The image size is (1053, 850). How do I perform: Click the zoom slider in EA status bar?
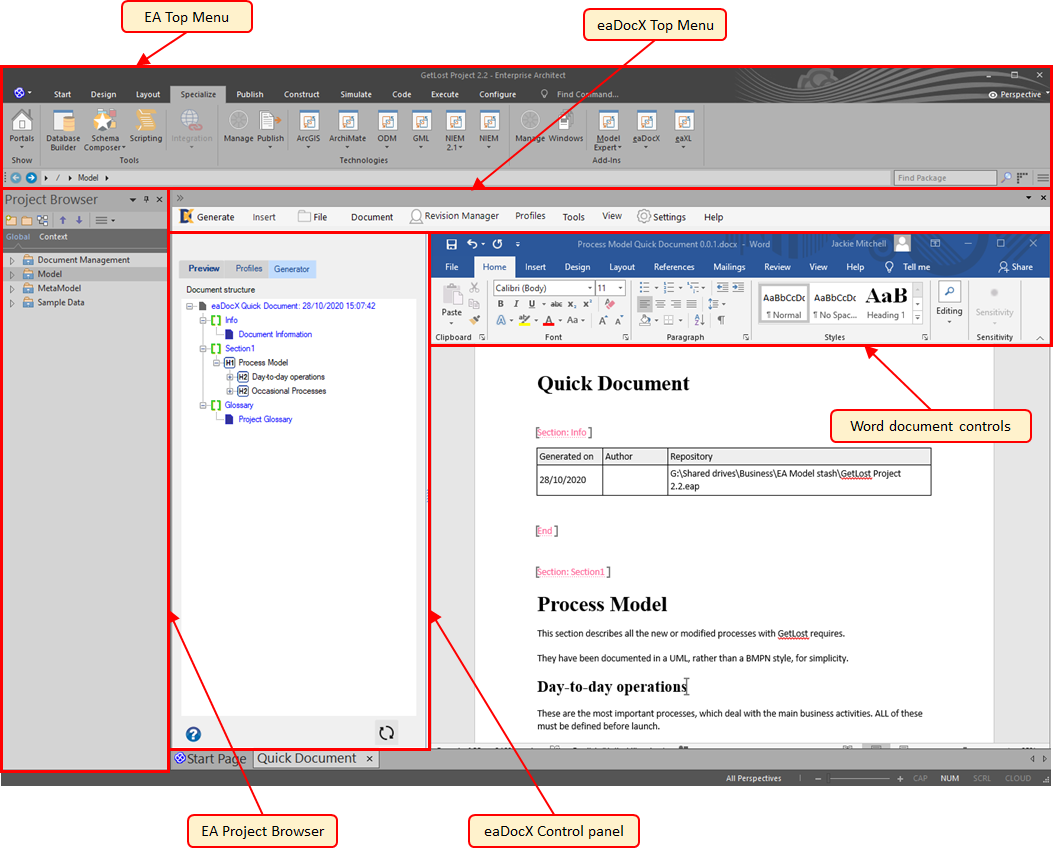click(859, 779)
